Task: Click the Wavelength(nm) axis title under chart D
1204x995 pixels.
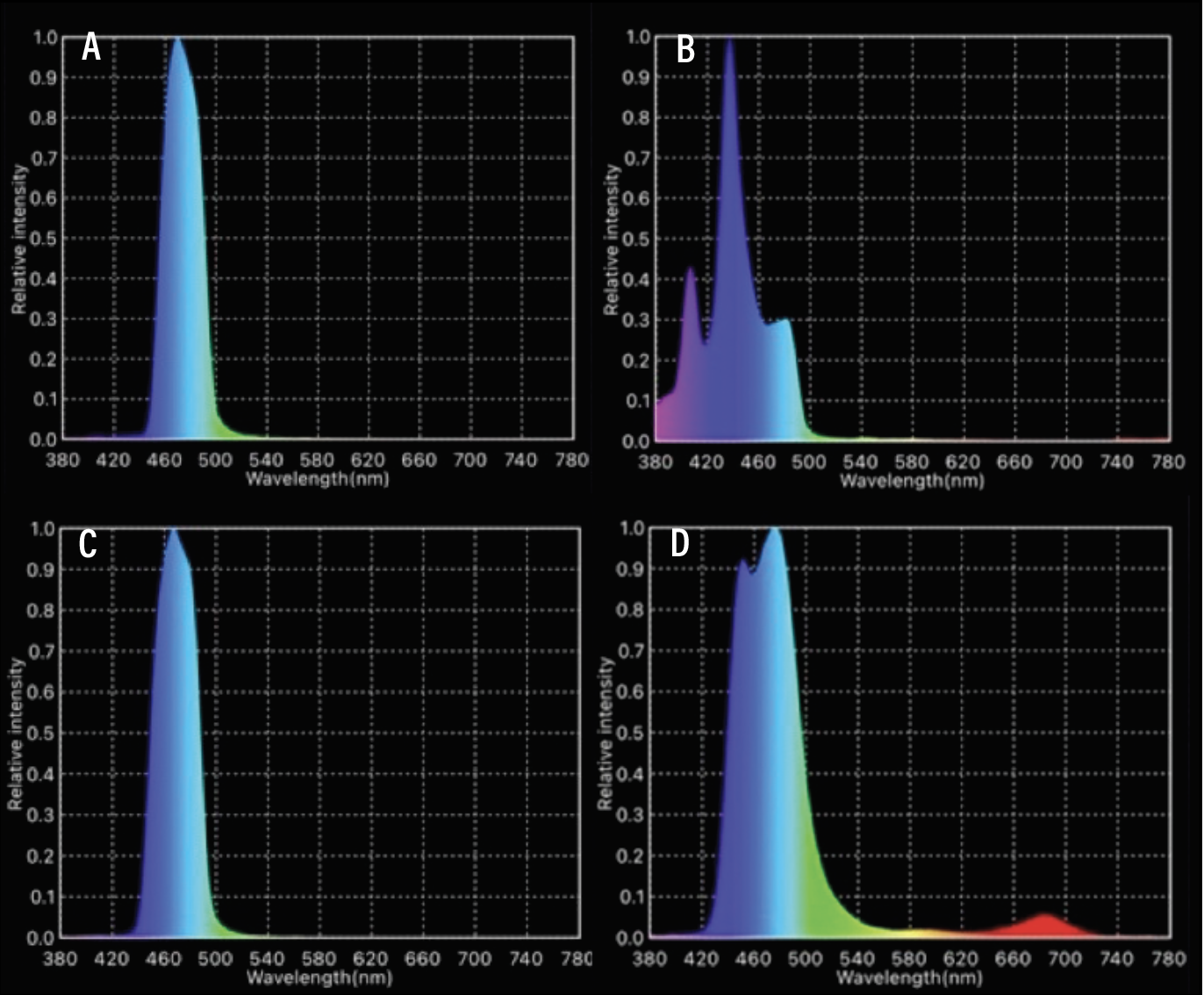Action: click(909, 977)
